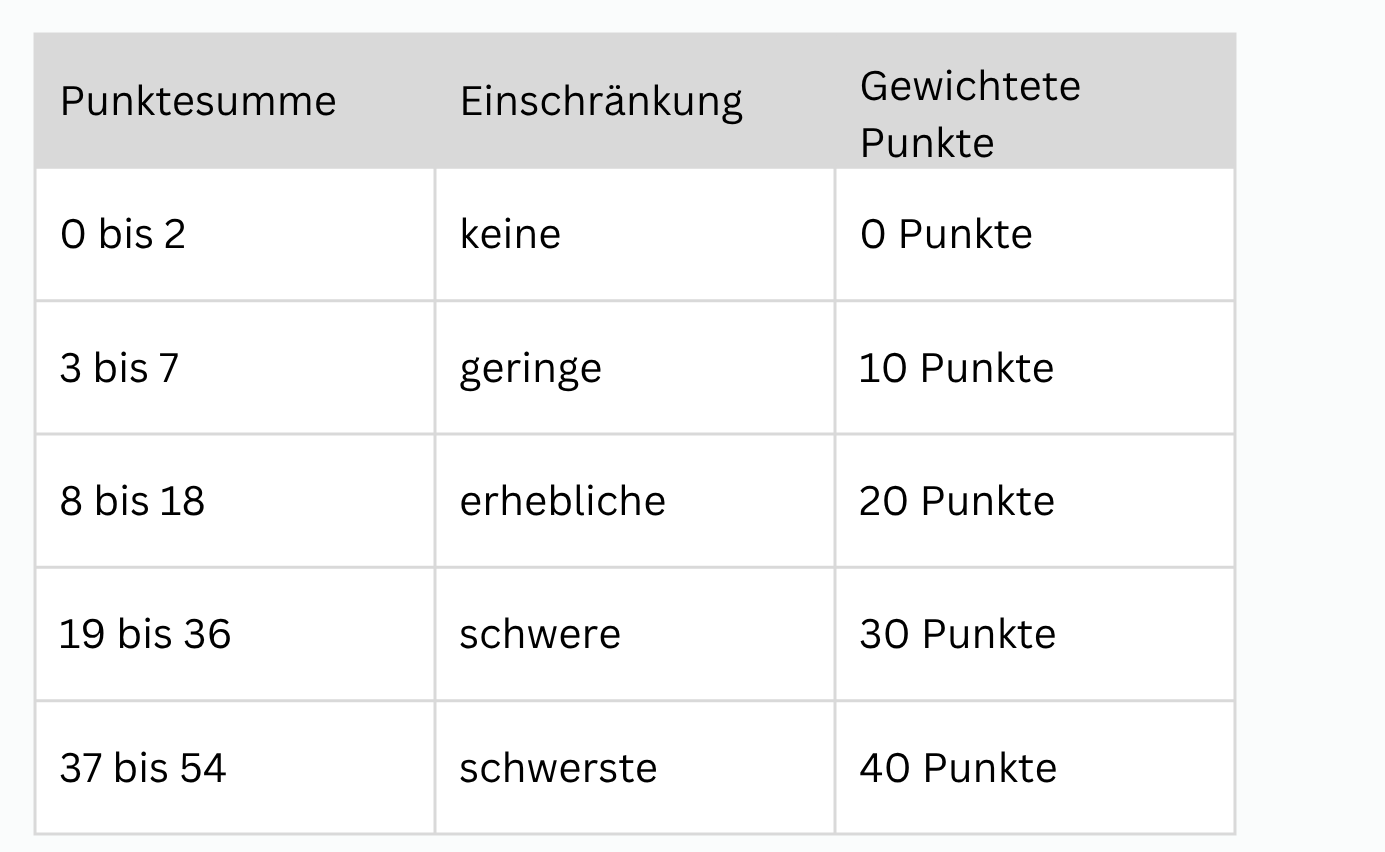Click the '30 Punkte' cell

tap(1035, 634)
